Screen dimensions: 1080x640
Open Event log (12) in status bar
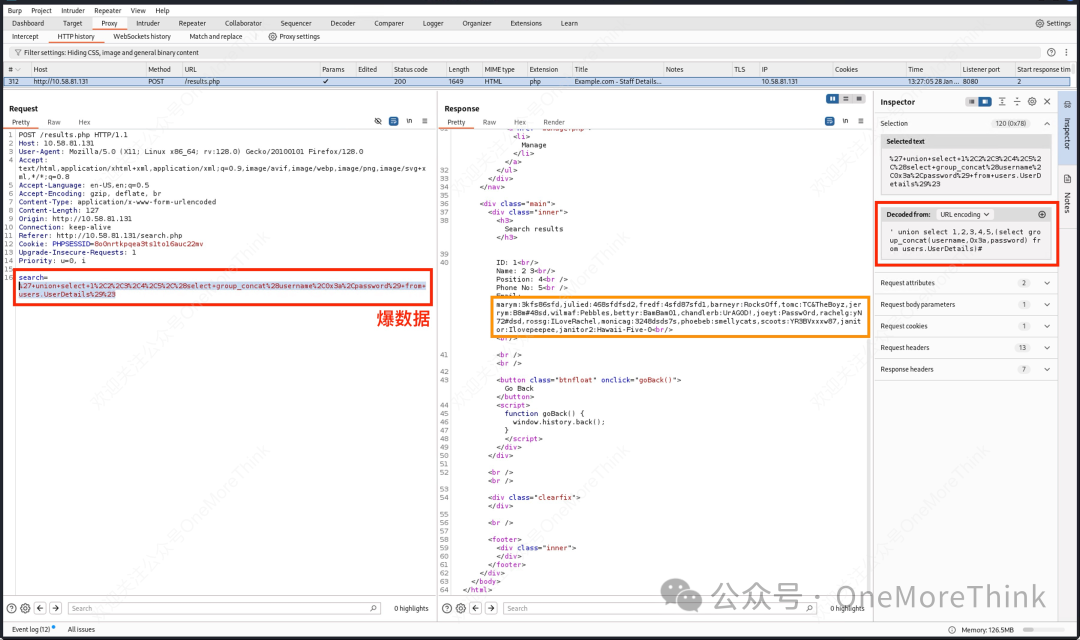31,630
